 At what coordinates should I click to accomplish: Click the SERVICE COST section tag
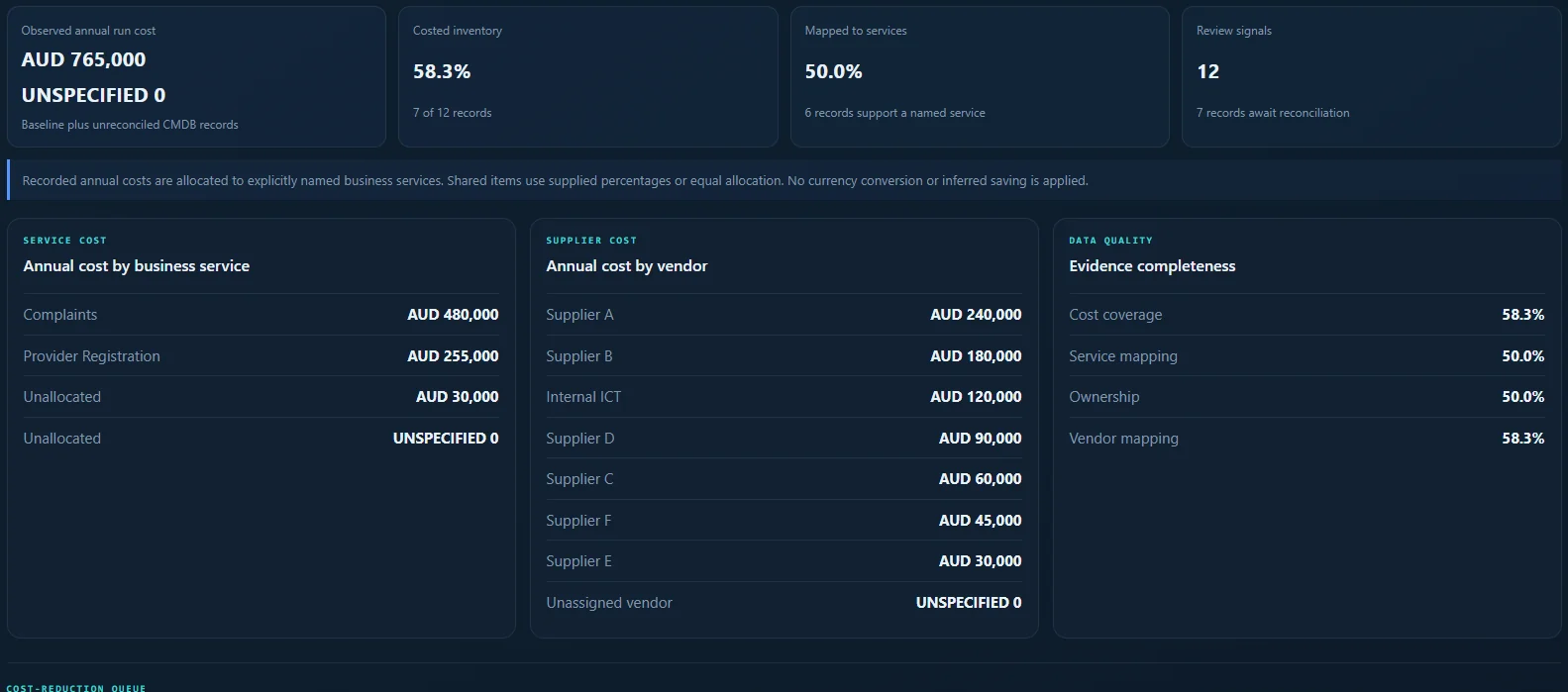pos(64,241)
